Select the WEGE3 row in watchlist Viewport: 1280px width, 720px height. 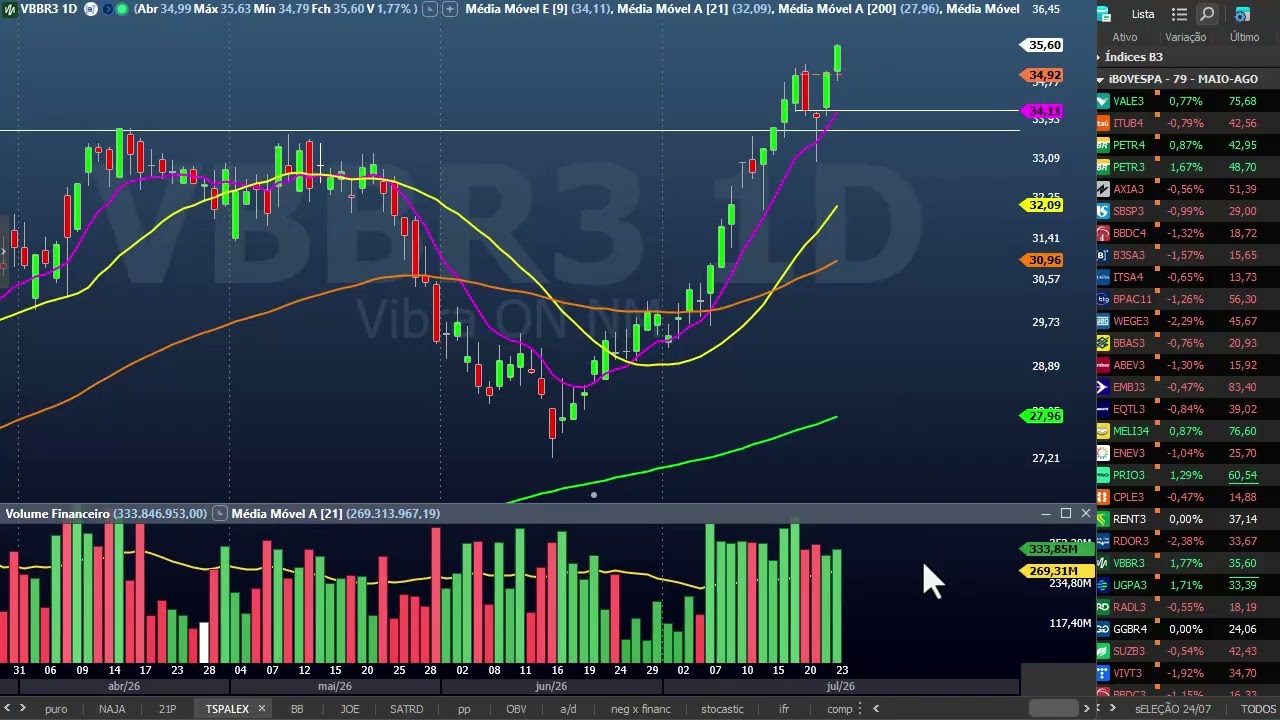(x=1188, y=321)
